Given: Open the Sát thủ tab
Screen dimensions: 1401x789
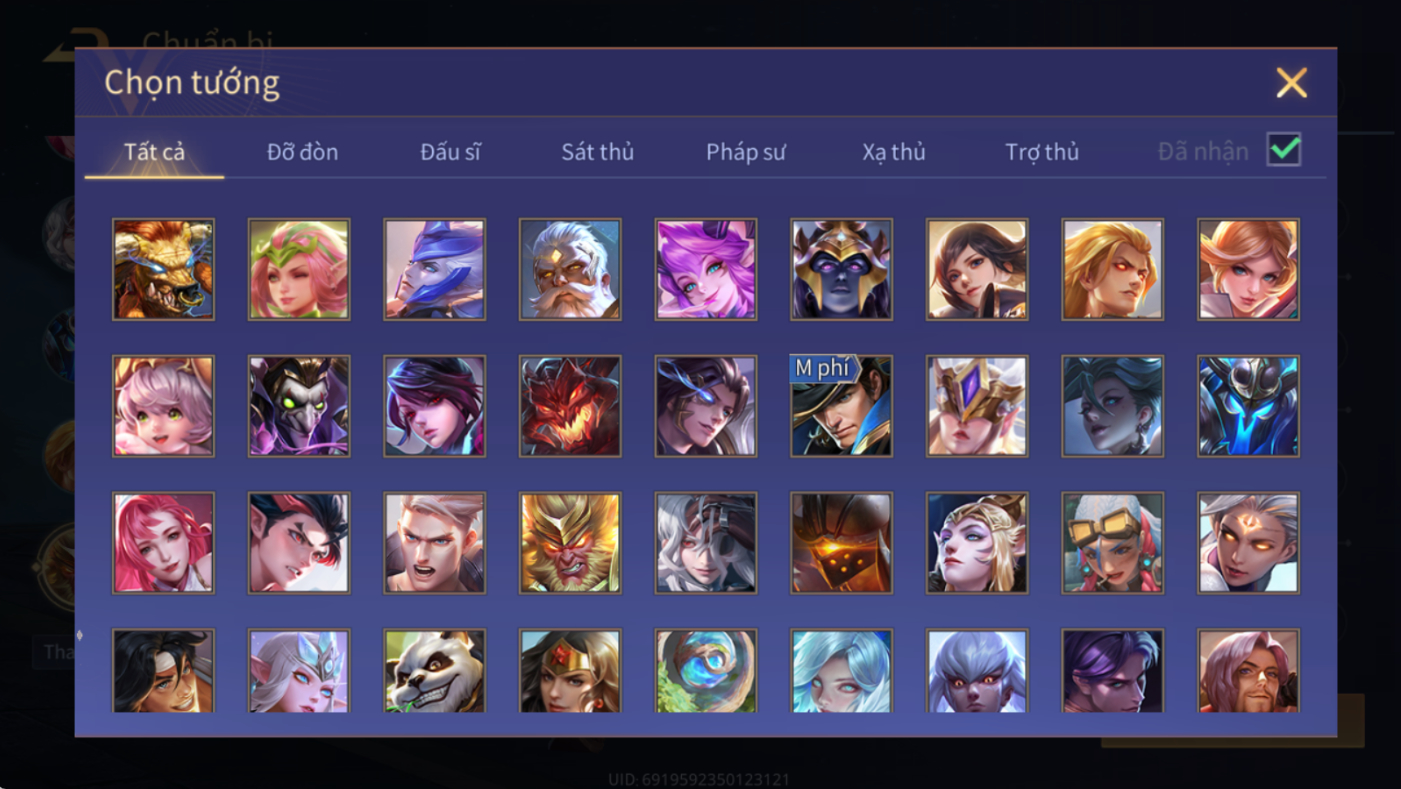Looking at the screenshot, I should coord(597,152).
